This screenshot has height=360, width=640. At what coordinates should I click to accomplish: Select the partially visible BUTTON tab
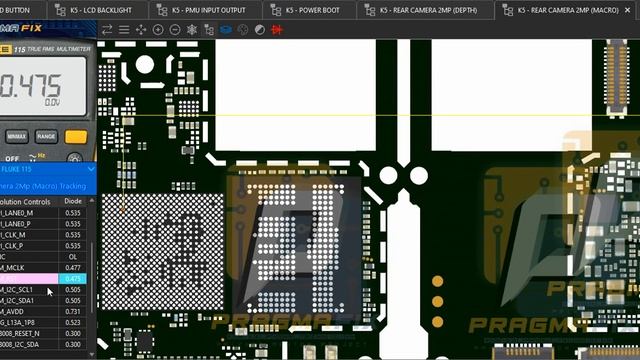coord(22,10)
